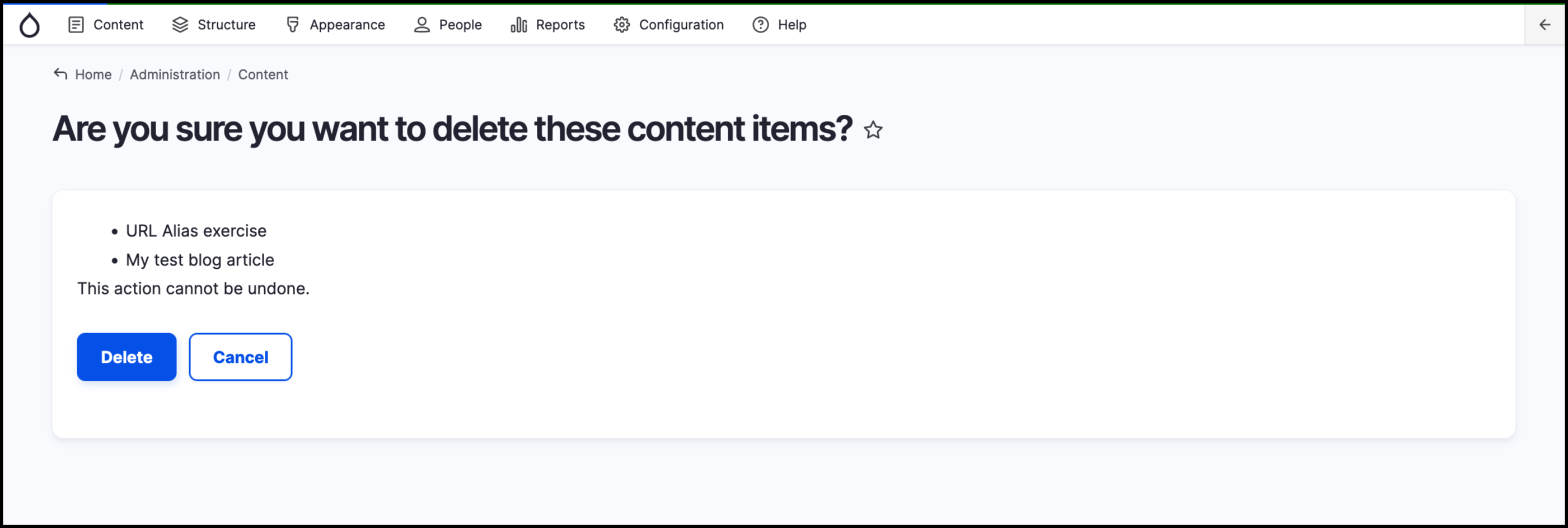Click the Structure layers icon
Screen dimensions: 1568x528
pos(180,25)
